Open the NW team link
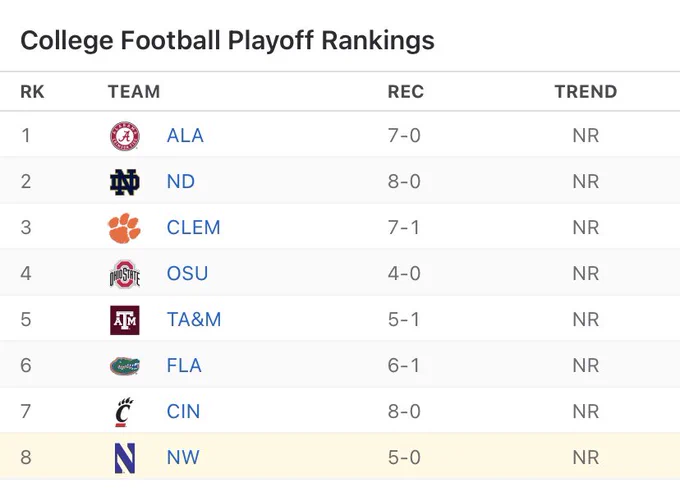This screenshot has height=492, width=680. click(183, 458)
